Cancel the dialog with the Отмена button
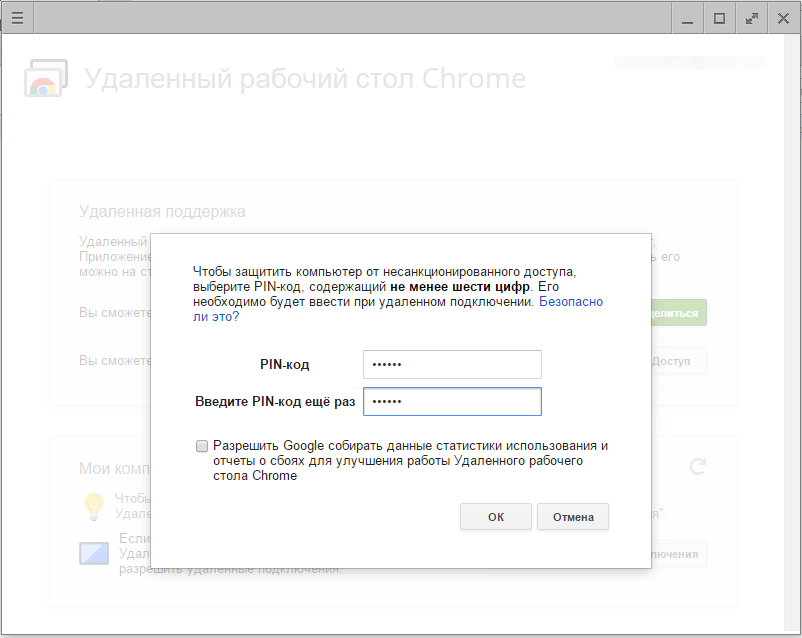802x638 pixels. (x=573, y=517)
